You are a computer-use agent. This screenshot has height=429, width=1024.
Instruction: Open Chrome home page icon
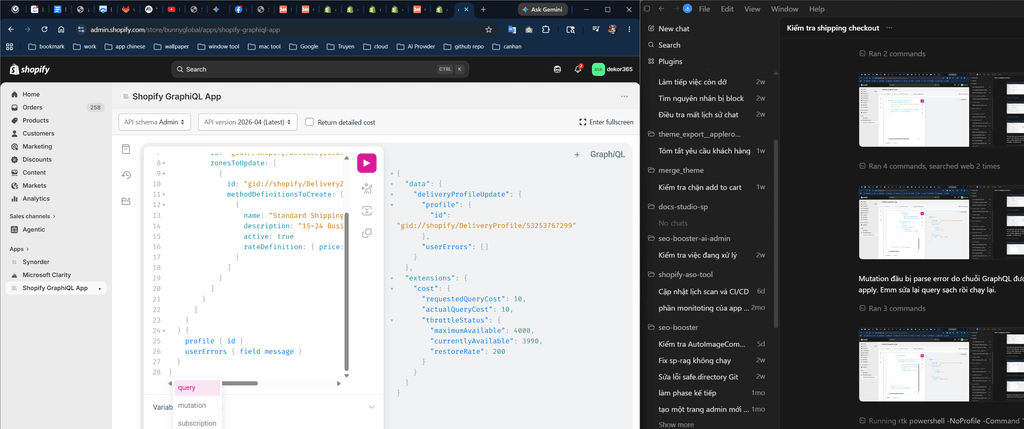pyautogui.click(x=61, y=29)
